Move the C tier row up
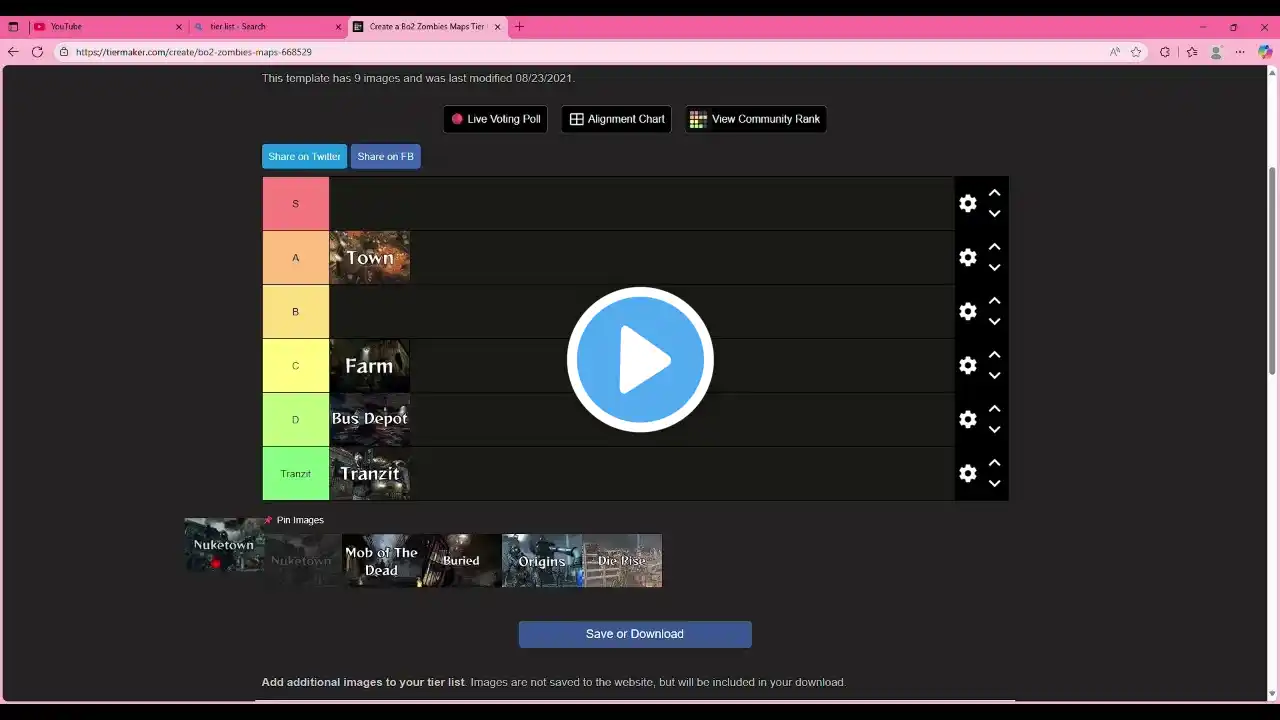This screenshot has width=1280, height=720. (994, 354)
